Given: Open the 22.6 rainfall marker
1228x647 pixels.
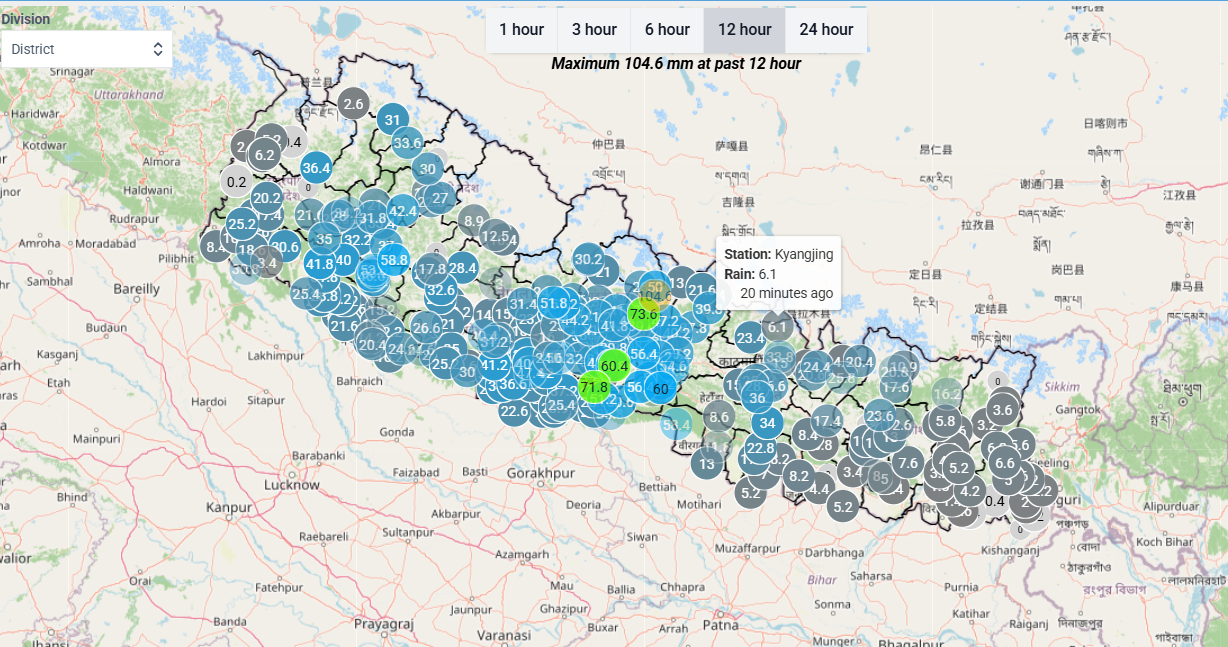Looking at the screenshot, I should click(515, 410).
